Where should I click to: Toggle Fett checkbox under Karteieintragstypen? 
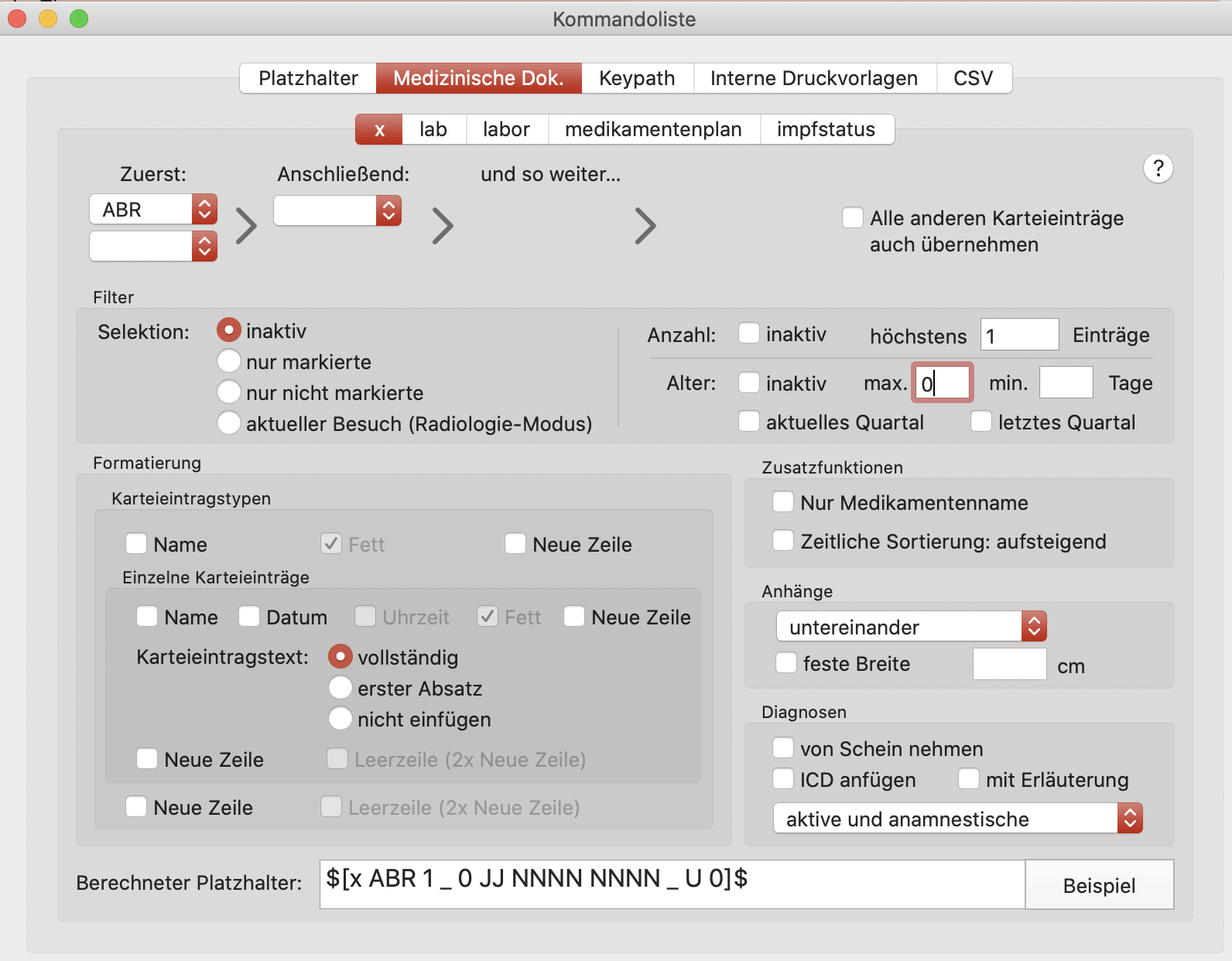click(x=331, y=544)
